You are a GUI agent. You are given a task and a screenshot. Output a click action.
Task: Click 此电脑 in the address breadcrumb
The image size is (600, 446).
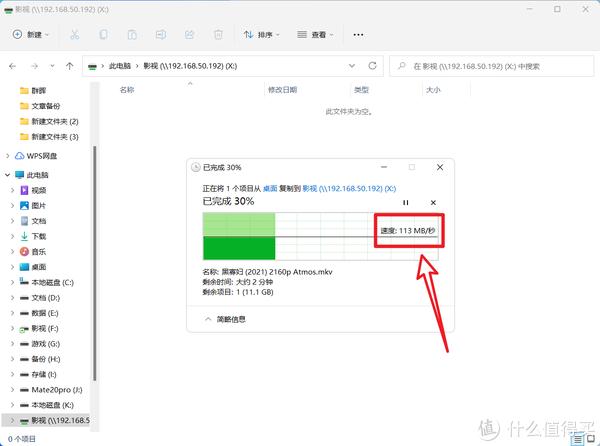tap(120, 66)
